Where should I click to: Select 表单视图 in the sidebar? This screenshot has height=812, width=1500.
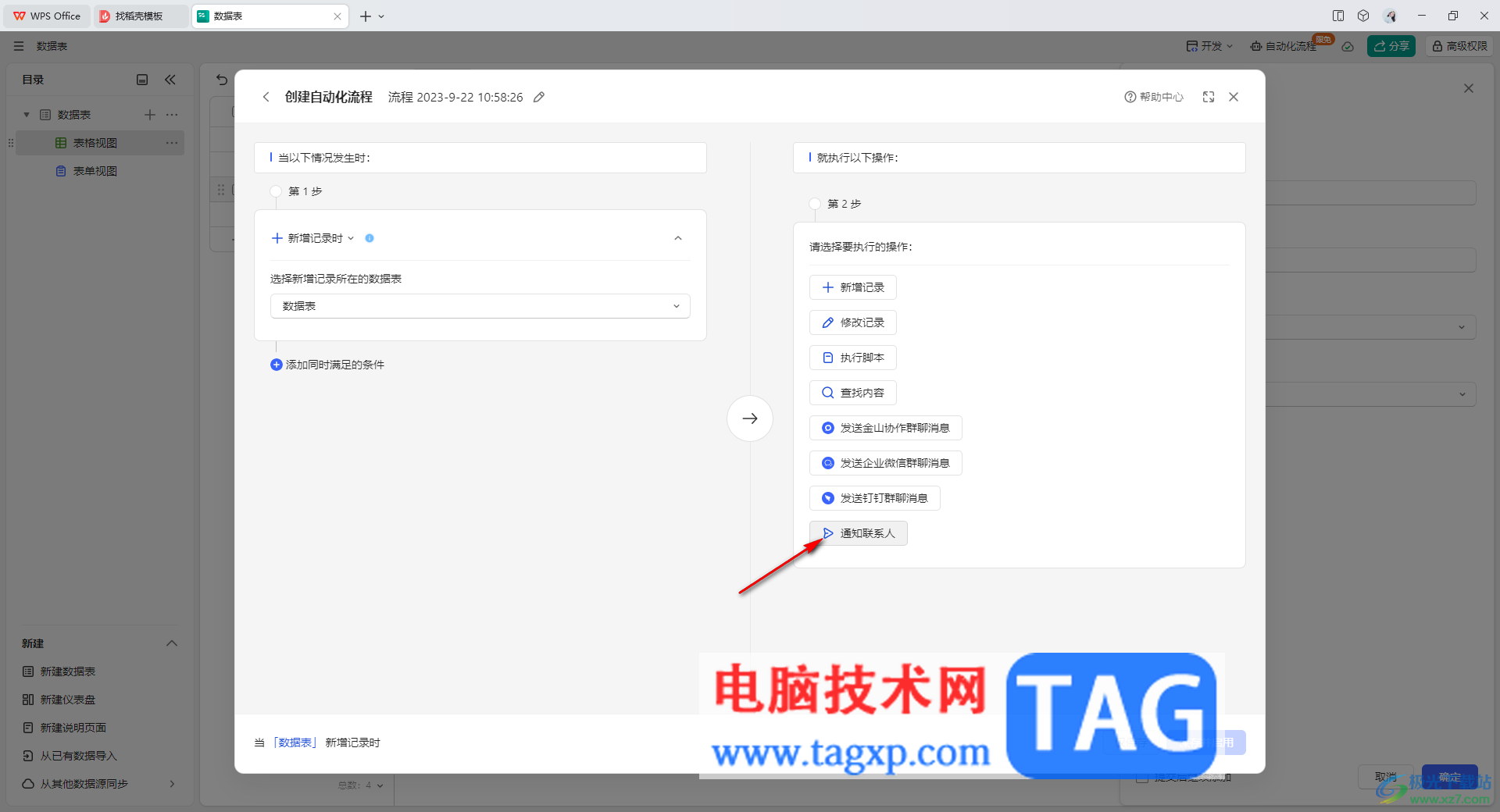click(x=99, y=171)
